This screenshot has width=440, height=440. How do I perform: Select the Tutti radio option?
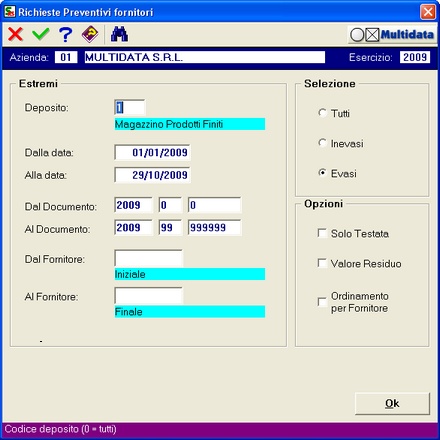[322, 113]
